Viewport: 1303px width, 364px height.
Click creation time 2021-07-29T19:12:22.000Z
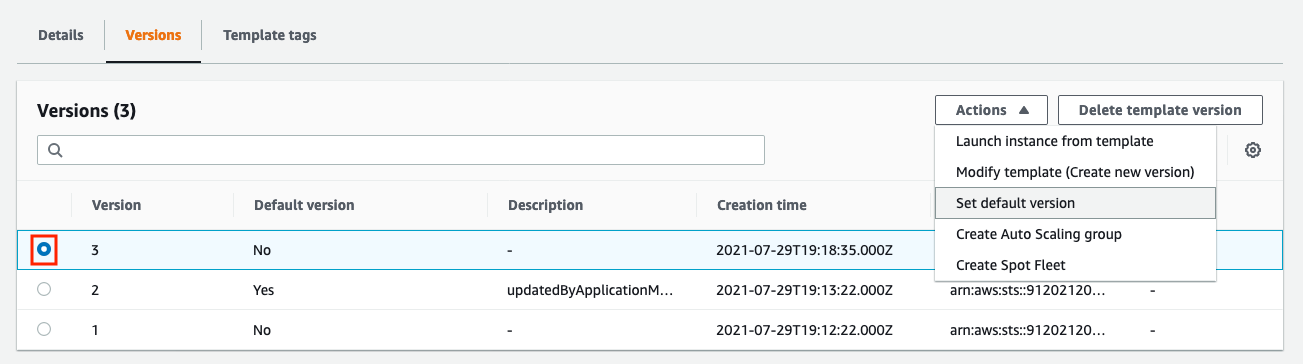[804, 329]
